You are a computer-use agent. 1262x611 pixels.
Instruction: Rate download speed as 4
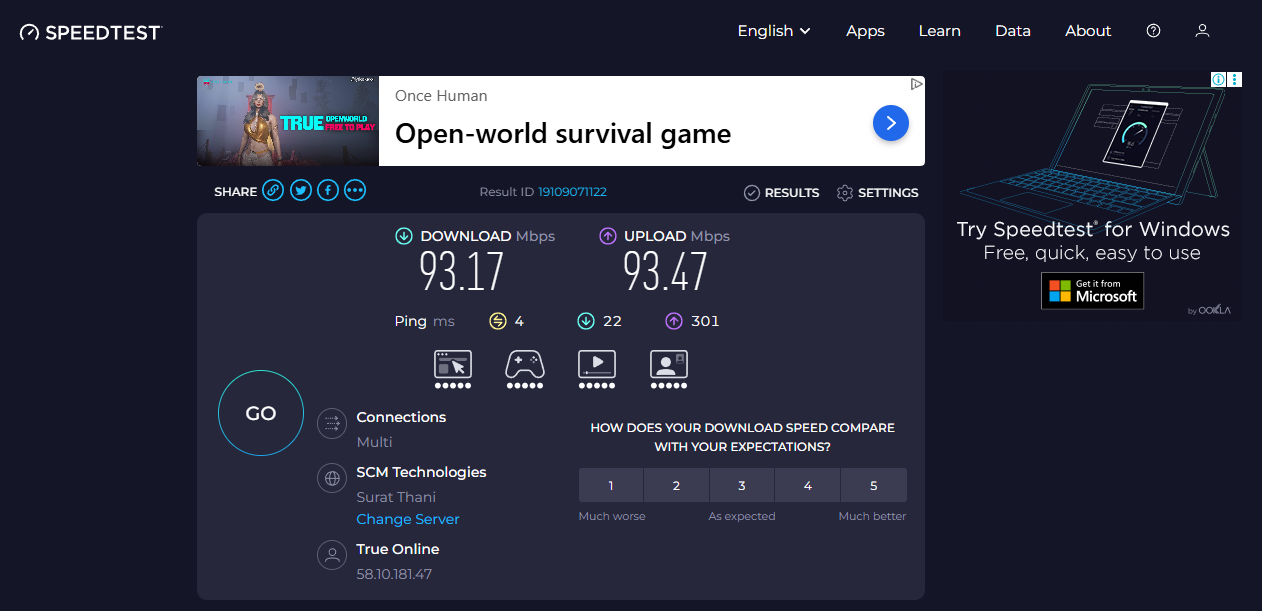(807, 485)
